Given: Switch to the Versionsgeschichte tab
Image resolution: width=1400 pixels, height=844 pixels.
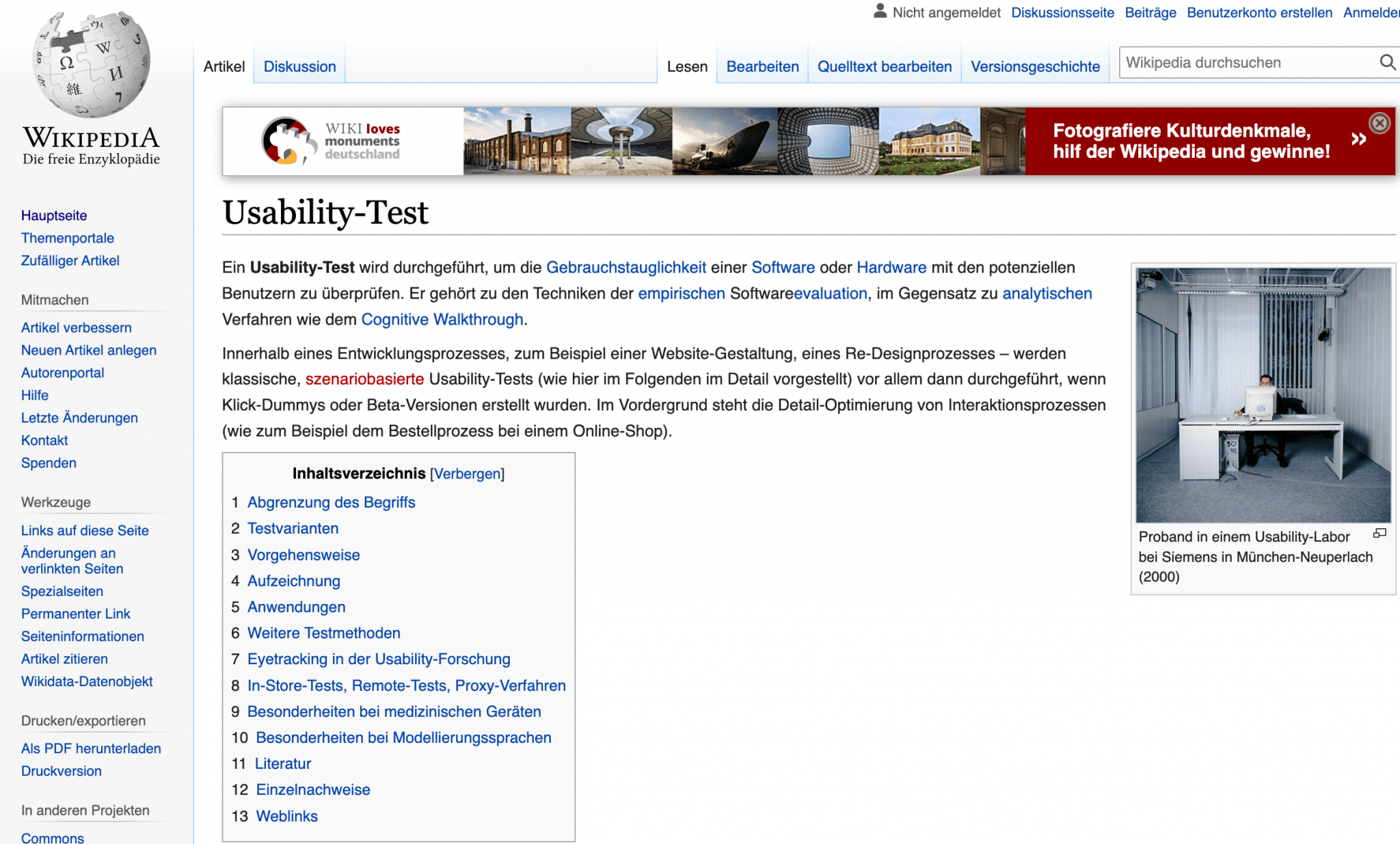Looking at the screenshot, I should point(1034,66).
